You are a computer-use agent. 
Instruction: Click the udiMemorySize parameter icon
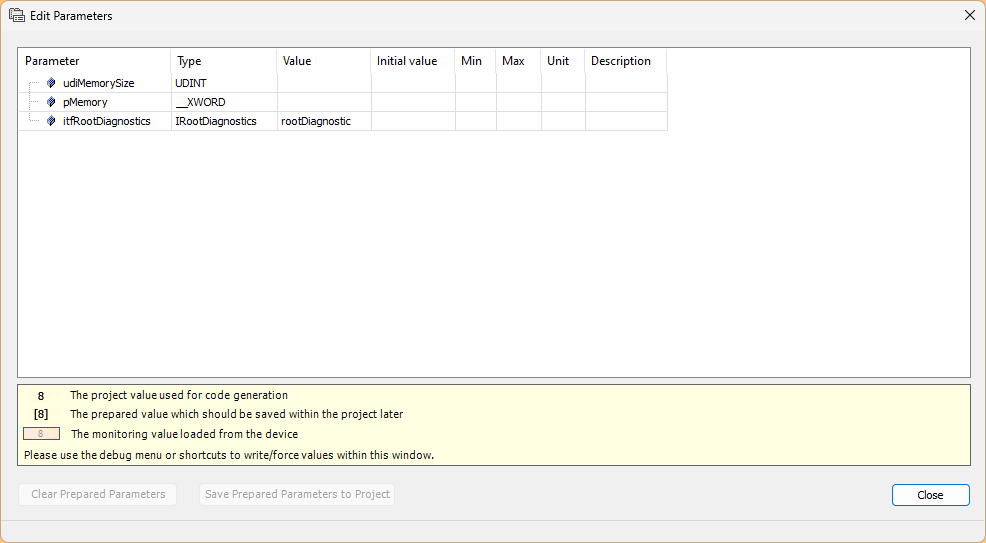tap(52, 83)
